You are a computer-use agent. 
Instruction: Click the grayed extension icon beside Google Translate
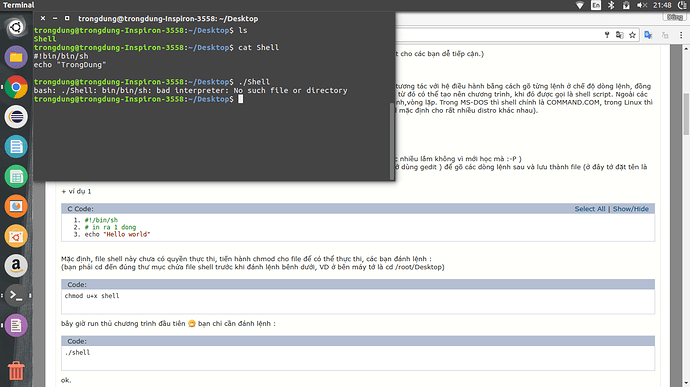pos(665,35)
